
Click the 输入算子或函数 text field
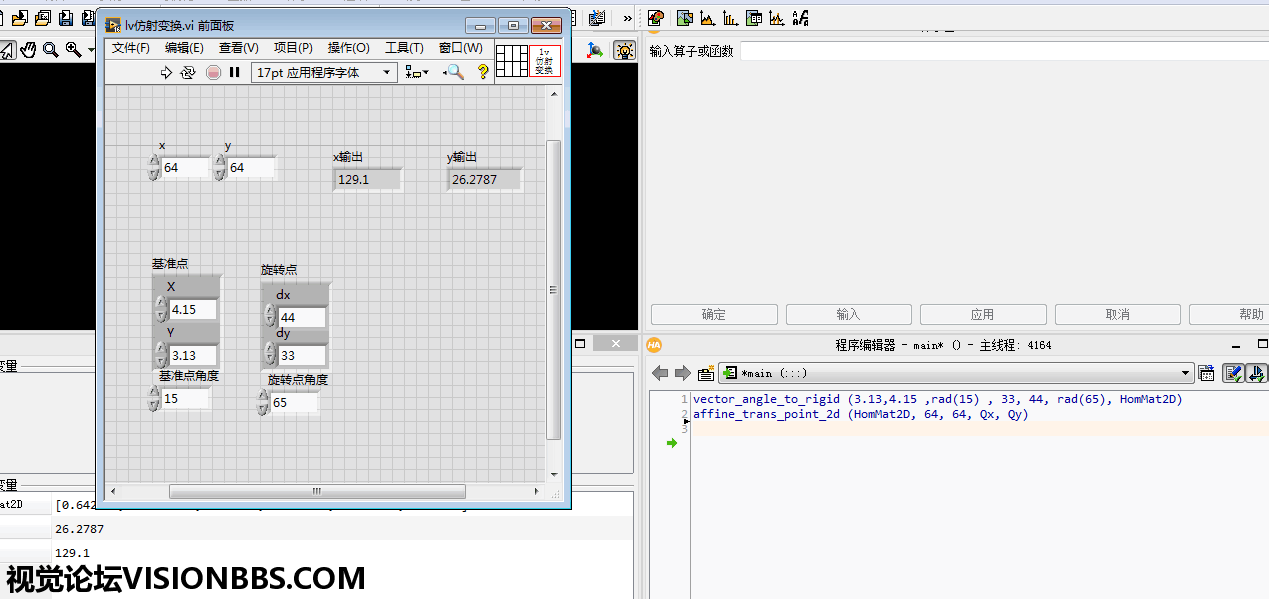1000,51
